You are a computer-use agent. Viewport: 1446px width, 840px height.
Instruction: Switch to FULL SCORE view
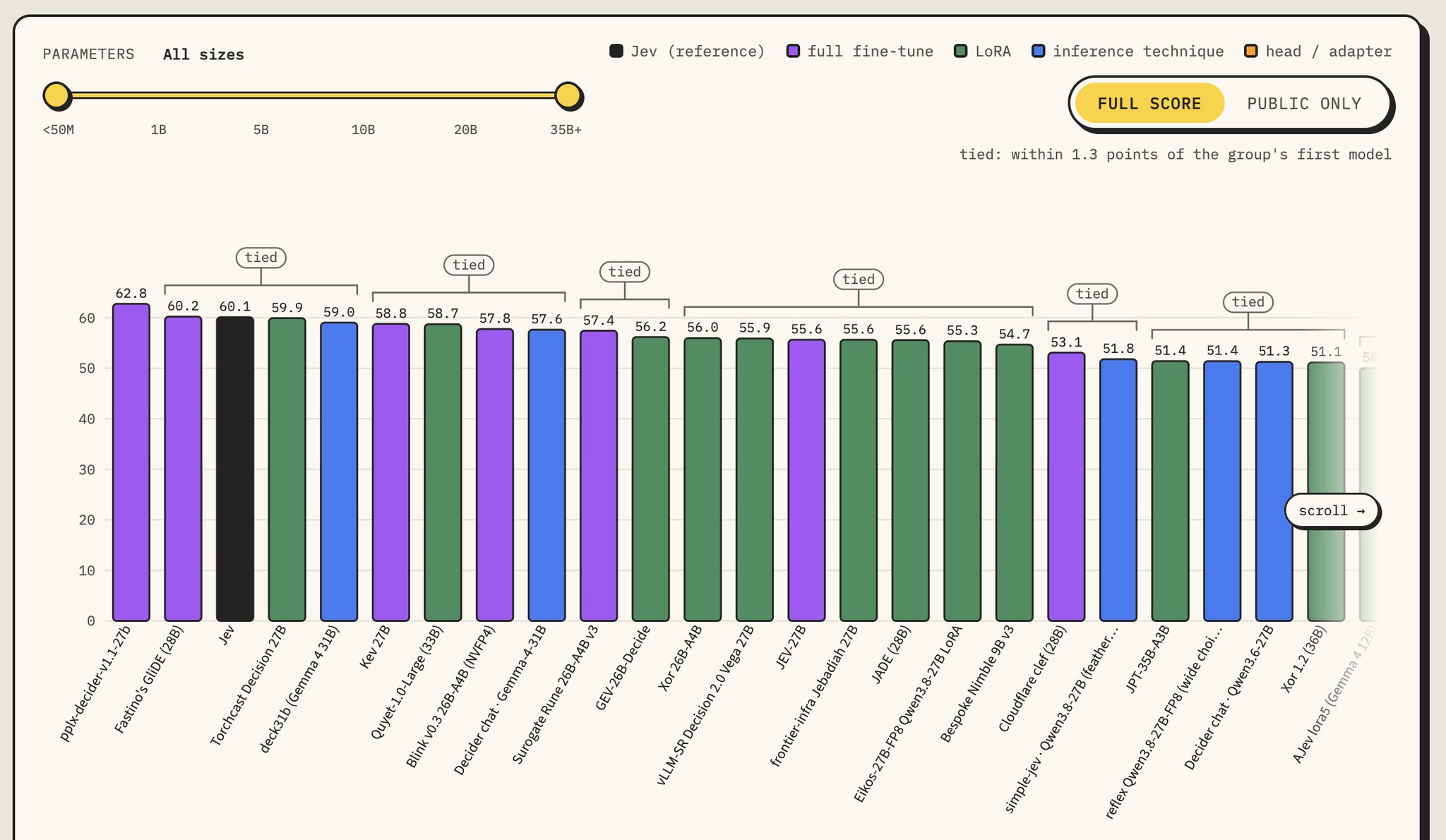tap(1149, 103)
